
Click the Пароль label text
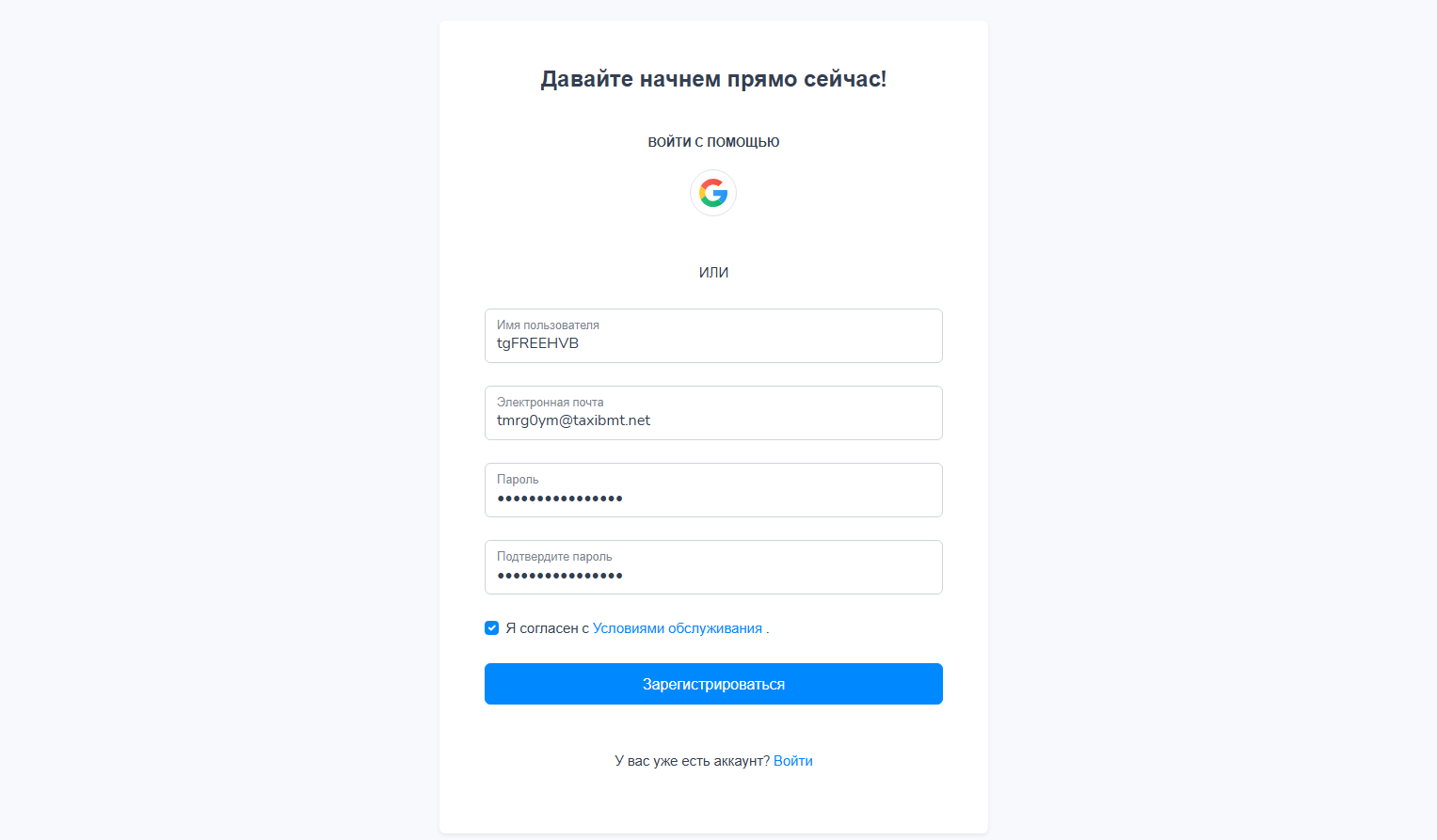pos(518,479)
